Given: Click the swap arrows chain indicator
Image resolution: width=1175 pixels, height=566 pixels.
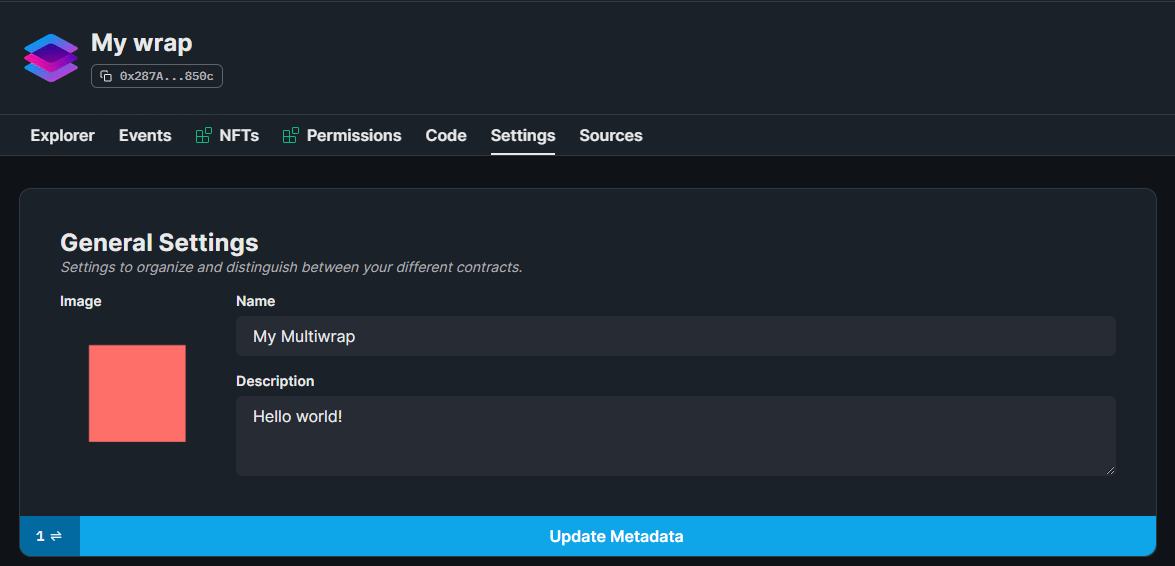Looking at the screenshot, I should point(49,536).
